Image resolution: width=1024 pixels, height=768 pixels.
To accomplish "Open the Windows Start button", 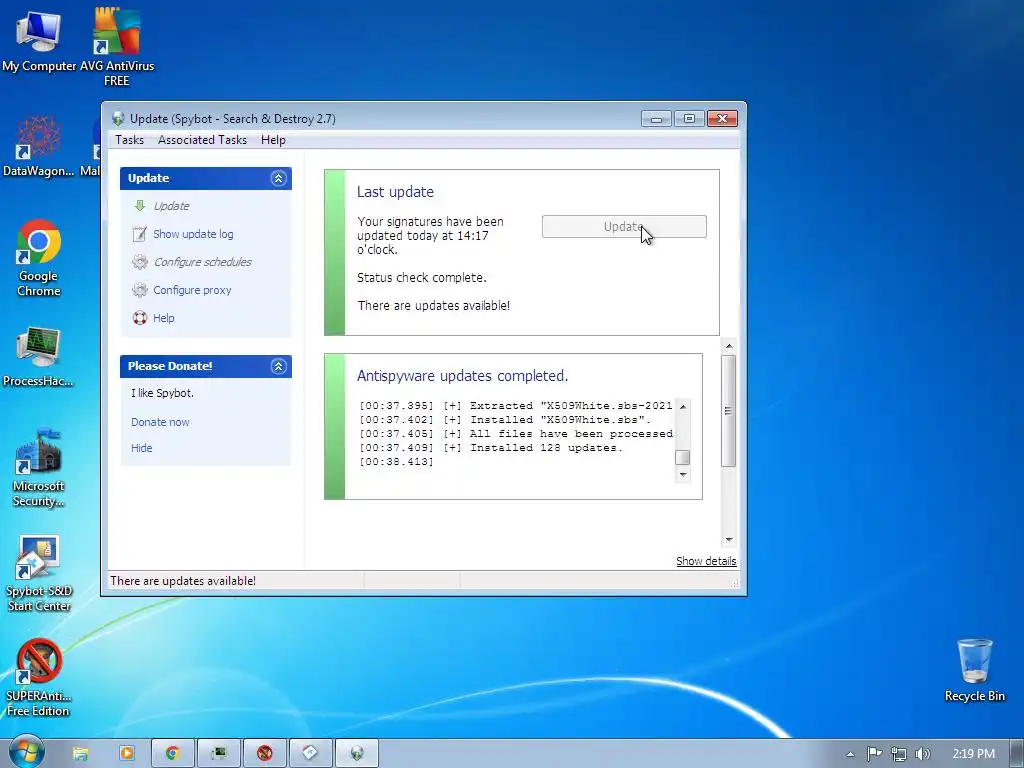I will click(x=27, y=753).
